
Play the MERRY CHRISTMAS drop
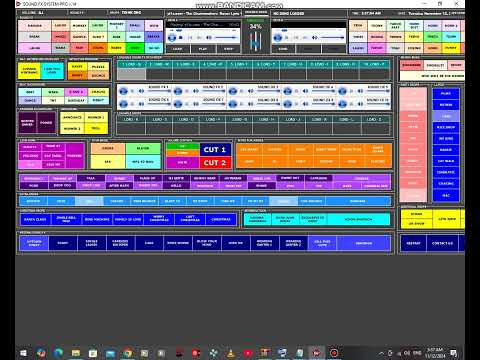[x=159, y=219]
